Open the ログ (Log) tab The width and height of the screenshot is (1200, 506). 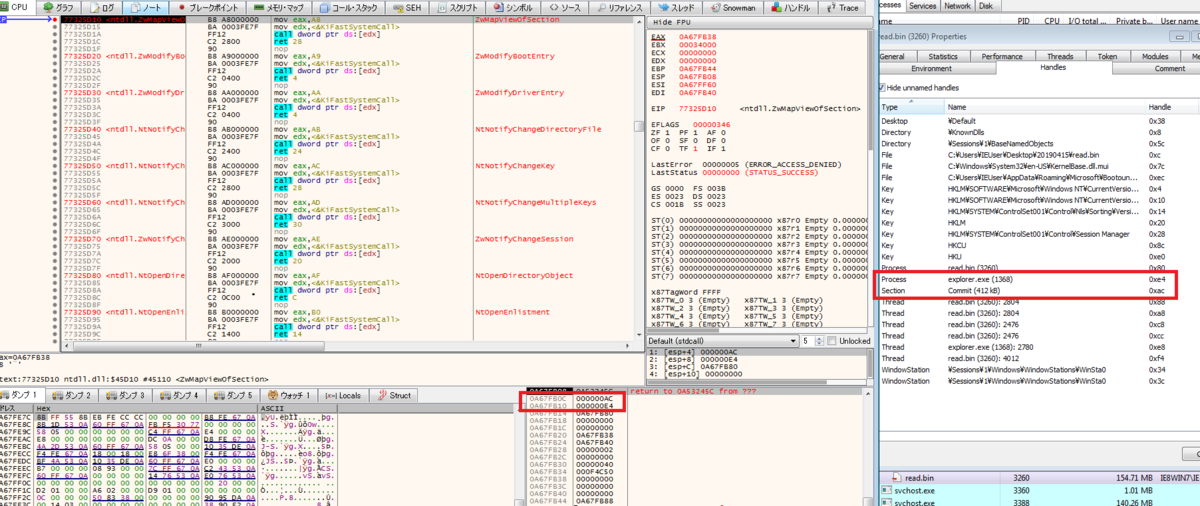(x=102, y=7)
